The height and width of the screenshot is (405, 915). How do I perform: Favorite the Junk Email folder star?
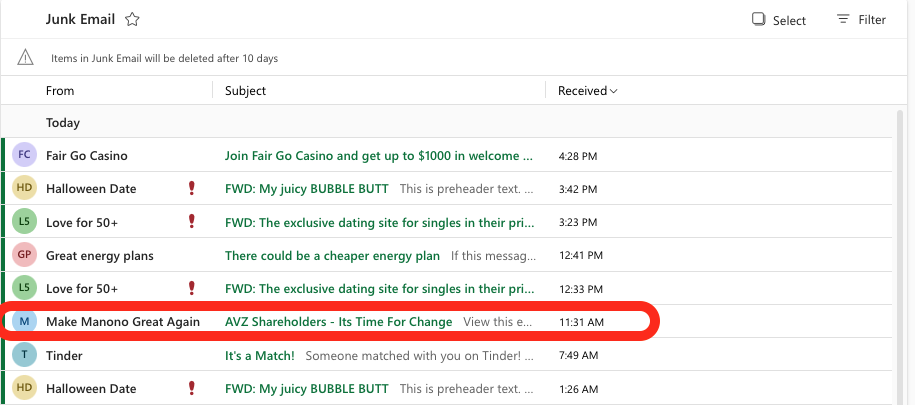tap(132, 19)
